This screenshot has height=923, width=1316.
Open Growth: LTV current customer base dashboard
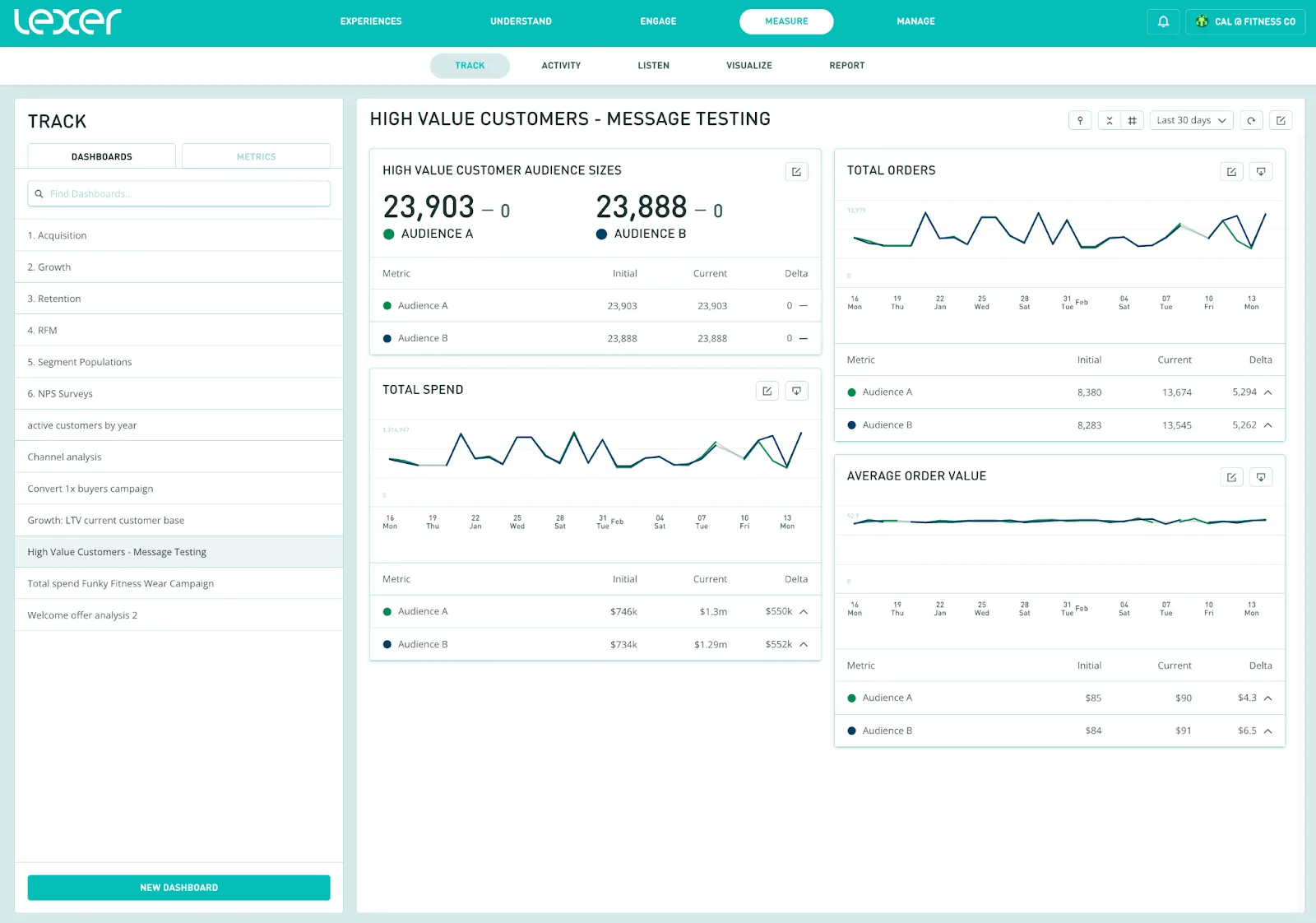coord(178,521)
